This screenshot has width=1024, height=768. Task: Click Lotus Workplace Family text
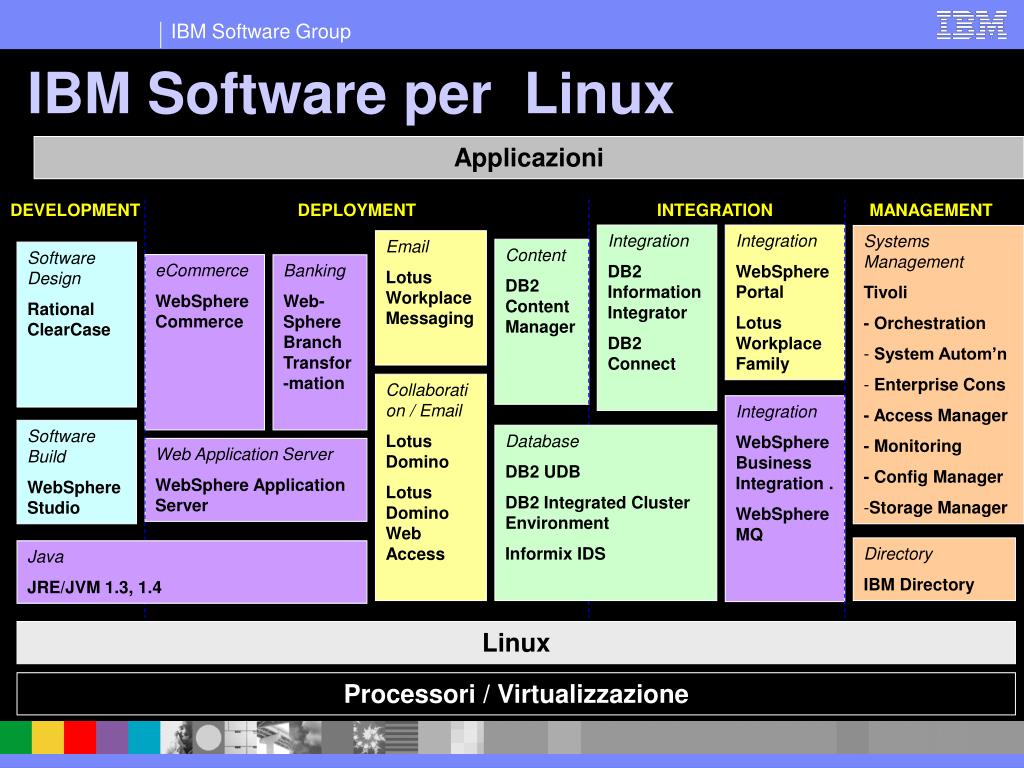(778, 344)
